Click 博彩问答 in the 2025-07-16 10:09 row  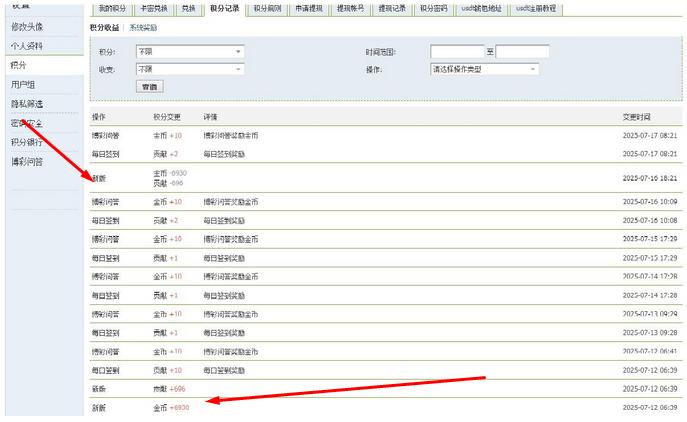tap(106, 202)
